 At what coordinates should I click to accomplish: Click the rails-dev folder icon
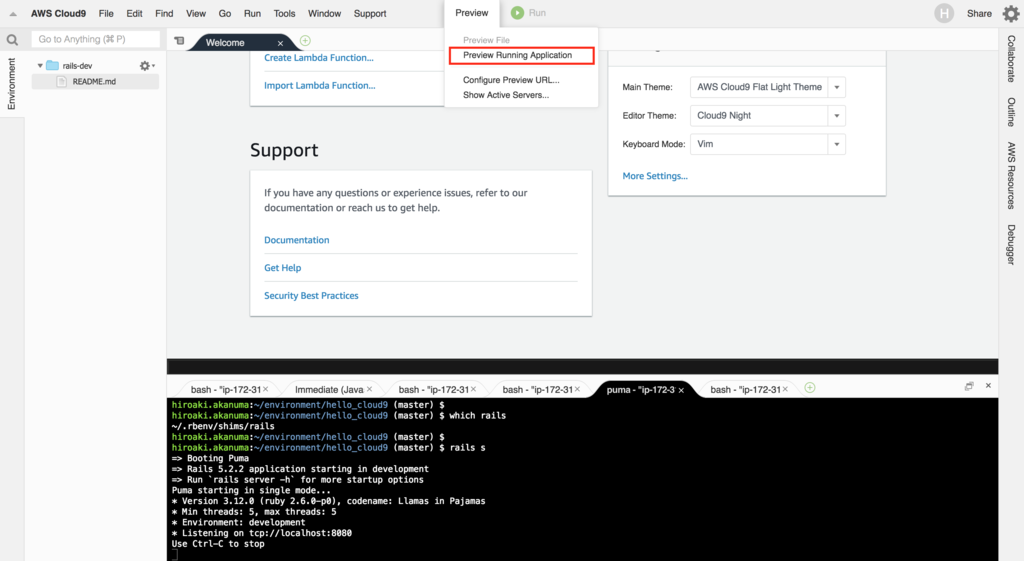52,65
